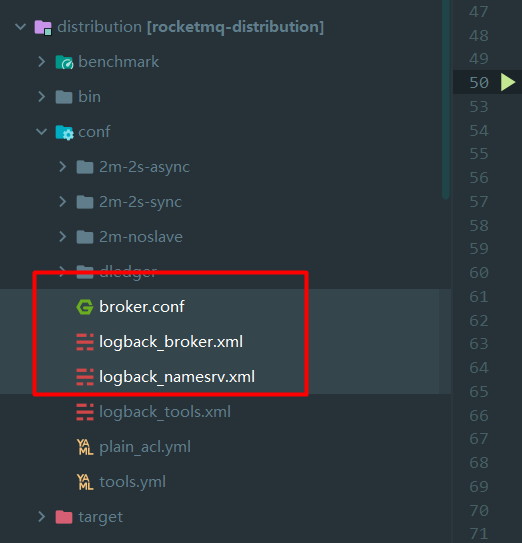Expand the benchmark folder

click(x=42, y=62)
